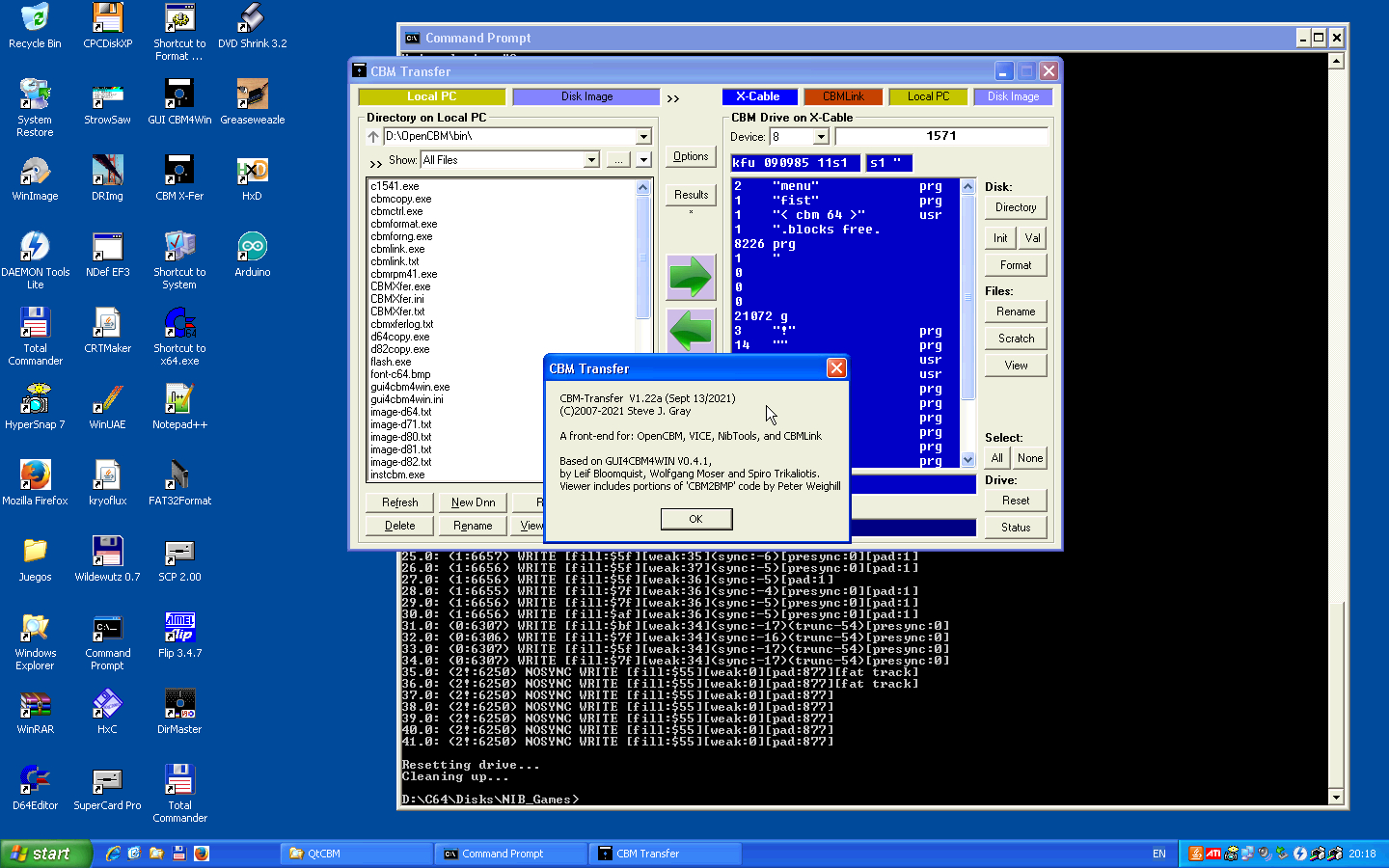Click green right arrow to transfer to drive

pyautogui.click(x=691, y=278)
